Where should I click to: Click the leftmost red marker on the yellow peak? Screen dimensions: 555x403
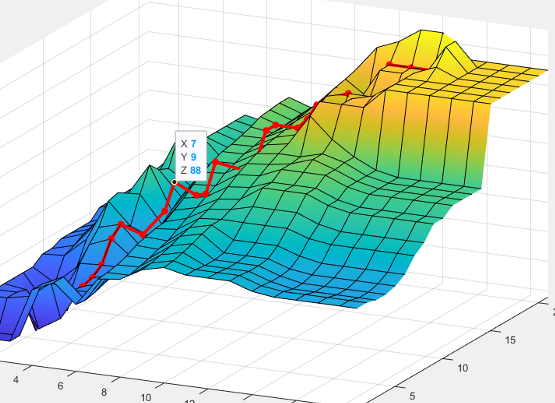[389, 64]
